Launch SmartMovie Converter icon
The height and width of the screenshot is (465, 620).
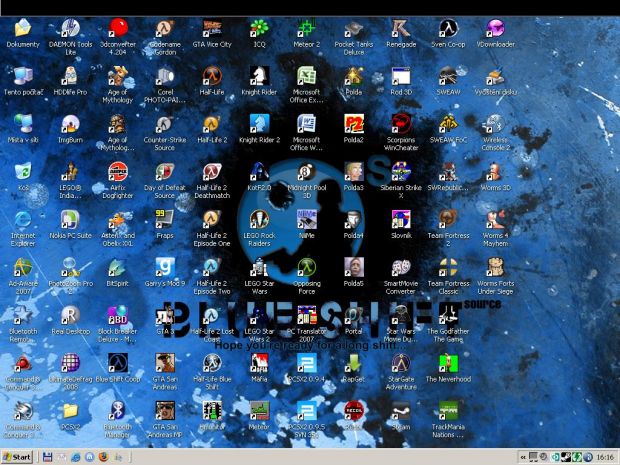[x=401, y=268]
